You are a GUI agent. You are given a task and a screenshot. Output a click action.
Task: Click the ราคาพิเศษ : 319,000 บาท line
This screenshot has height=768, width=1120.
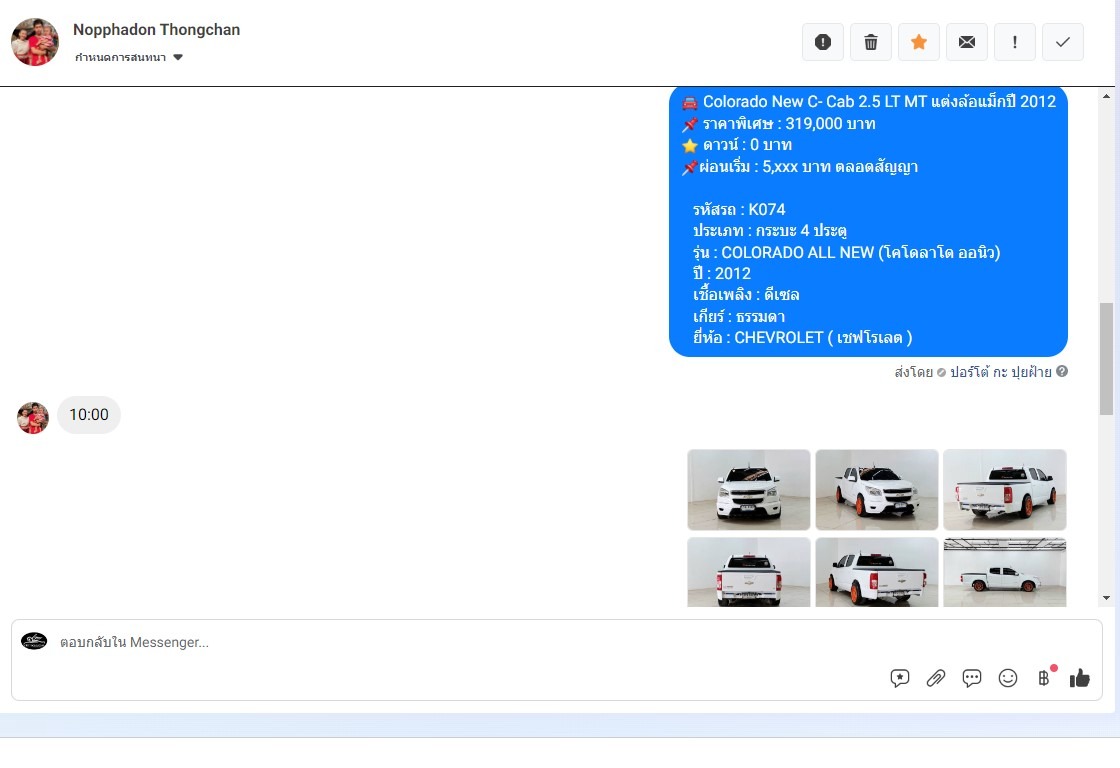pyautogui.click(x=779, y=124)
